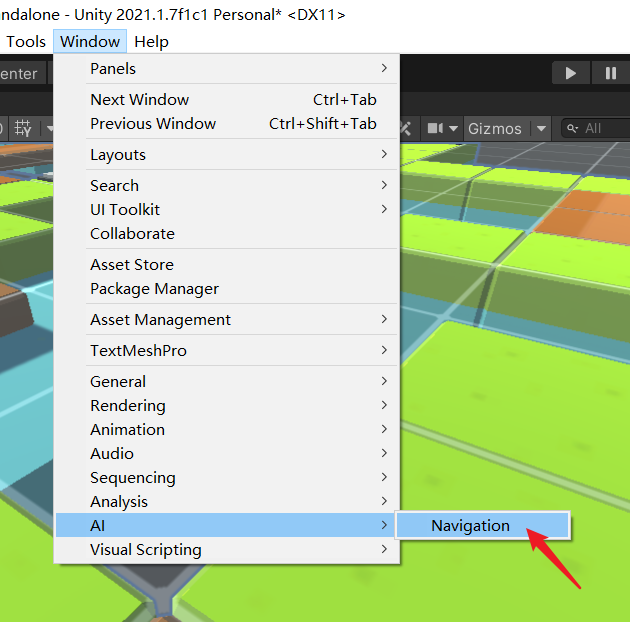Expand the Sequencing submenu
The width and height of the screenshot is (630, 622).
click(227, 478)
